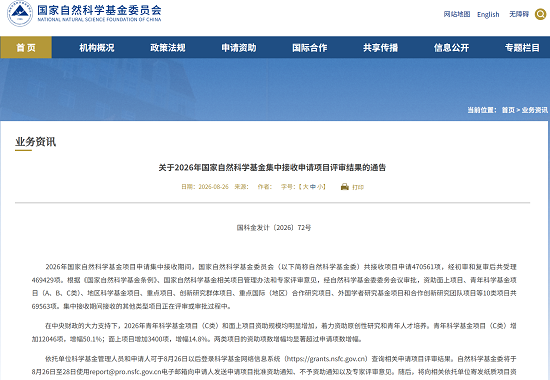Click the NSFC emblem logo
The height and width of the screenshot is (380, 550).
pos(20,13)
